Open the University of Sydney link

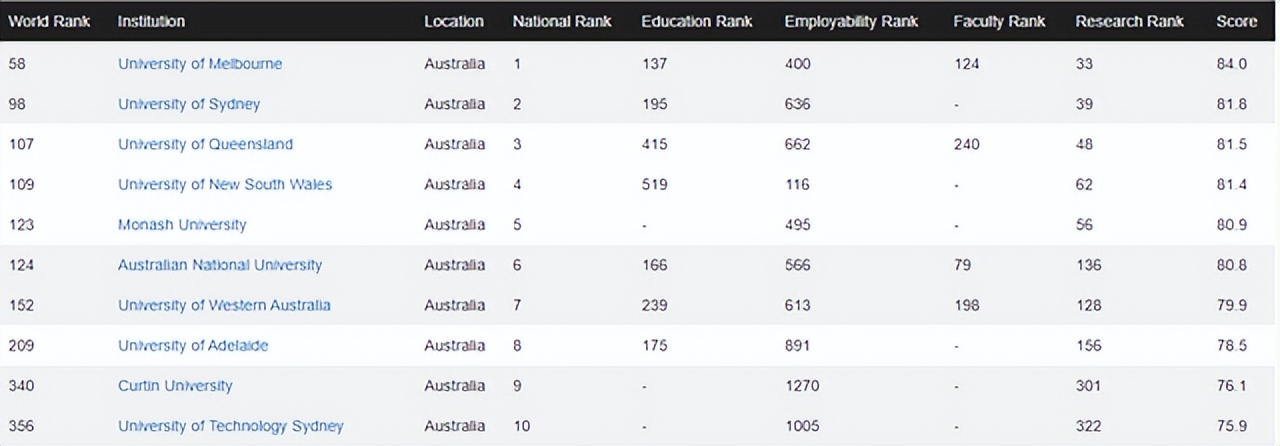click(189, 104)
